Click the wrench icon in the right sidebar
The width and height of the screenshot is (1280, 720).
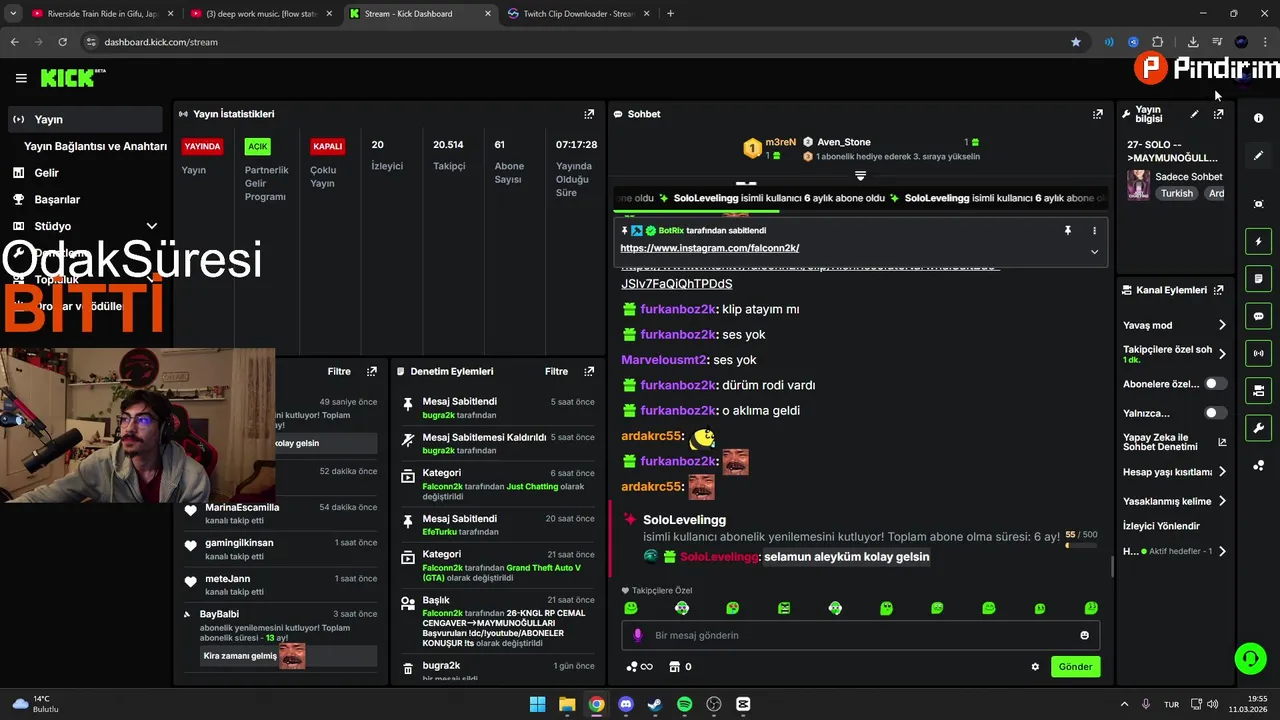point(1258,428)
